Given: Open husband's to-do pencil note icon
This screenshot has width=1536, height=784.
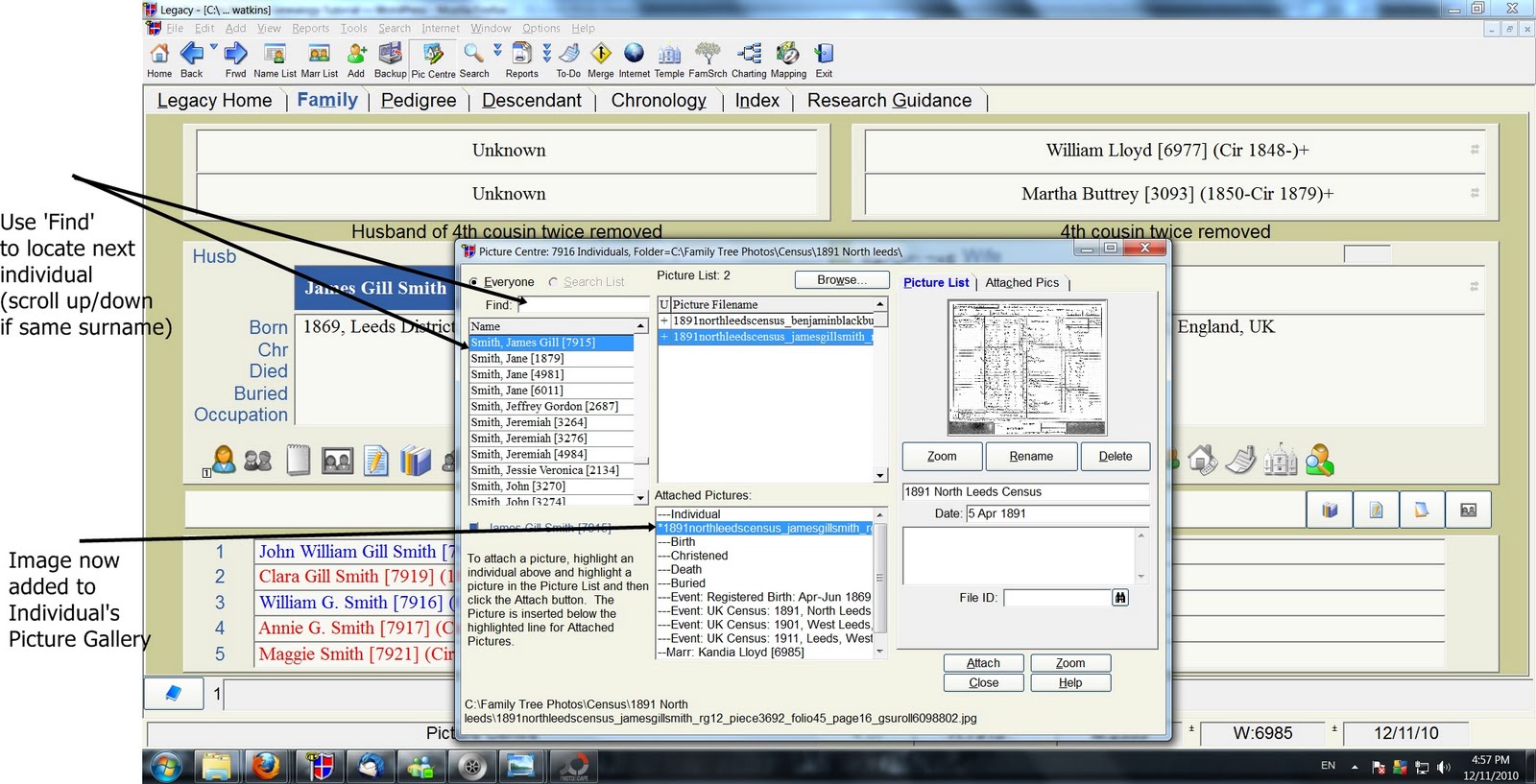Looking at the screenshot, I should pyautogui.click(x=376, y=461).
